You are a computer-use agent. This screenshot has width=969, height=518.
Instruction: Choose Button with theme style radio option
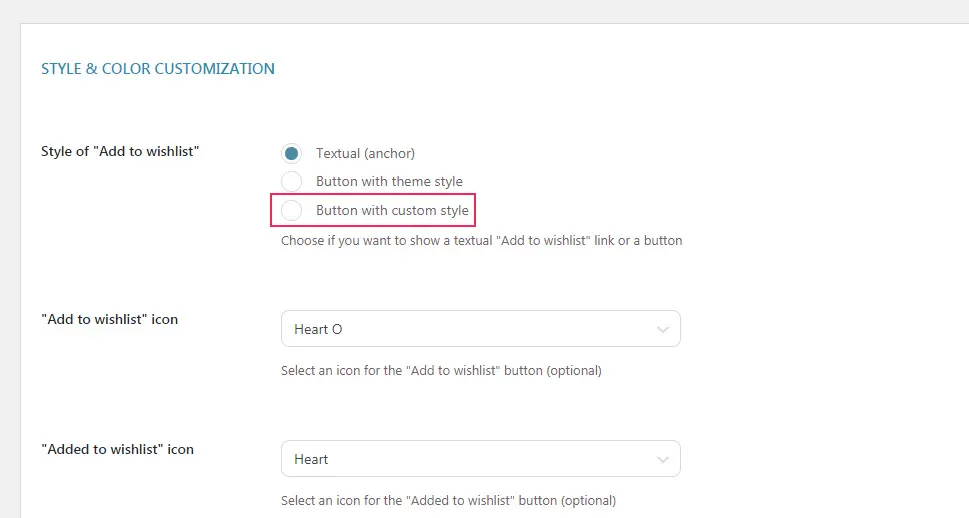[x=291, y=182]
